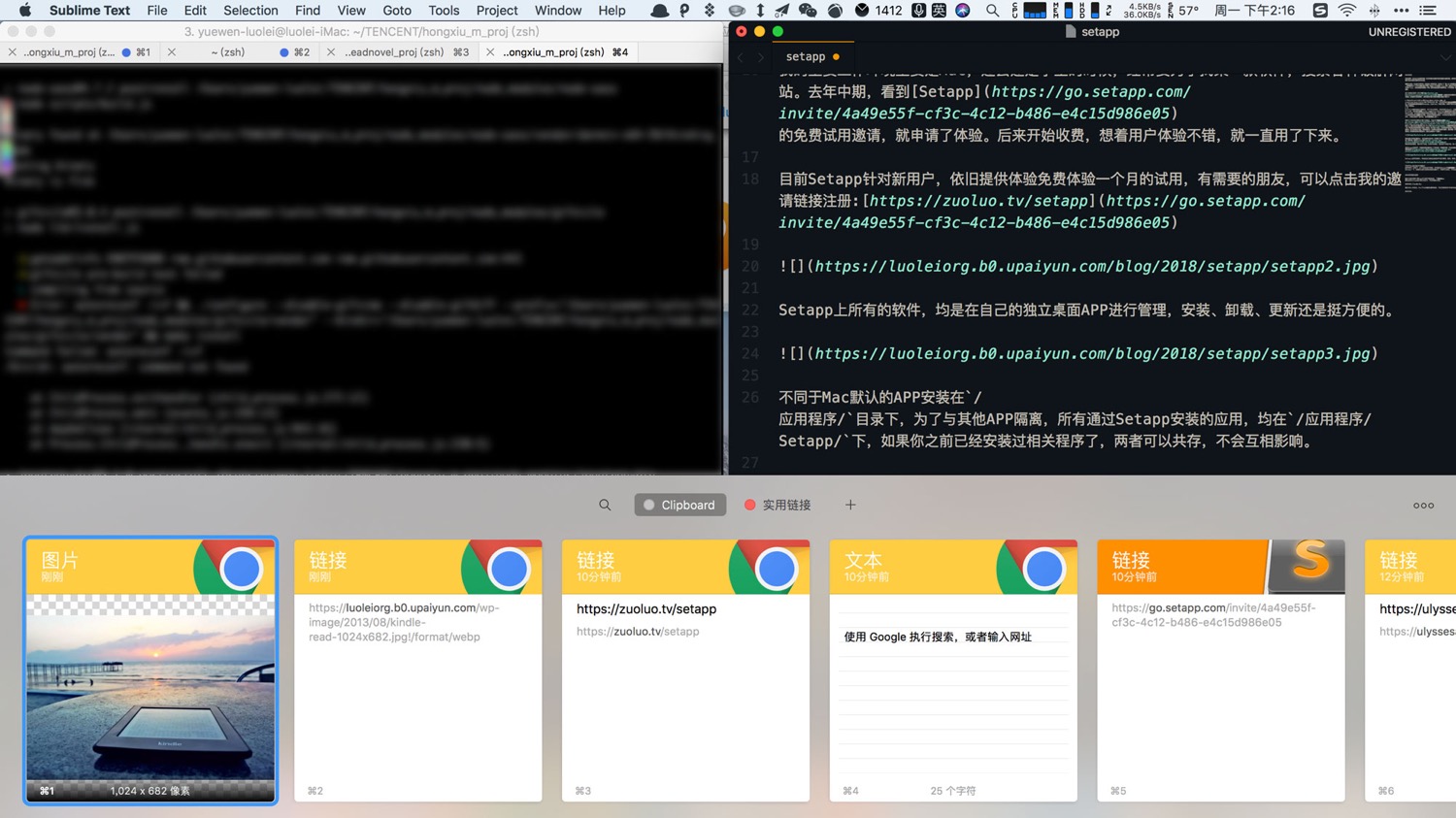Expand the Sublime Text tab list dropdown arrow
1456x818 pixels.
pos(1444,57)
